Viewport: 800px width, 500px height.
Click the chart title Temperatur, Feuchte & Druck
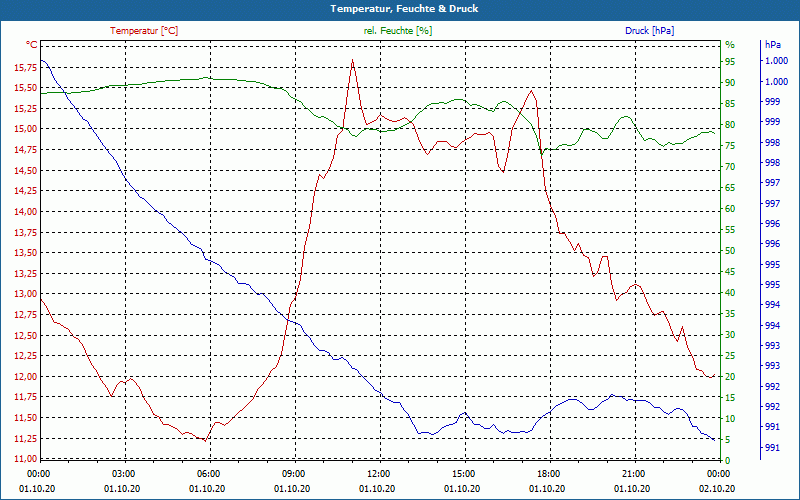[x=404, y=9]
